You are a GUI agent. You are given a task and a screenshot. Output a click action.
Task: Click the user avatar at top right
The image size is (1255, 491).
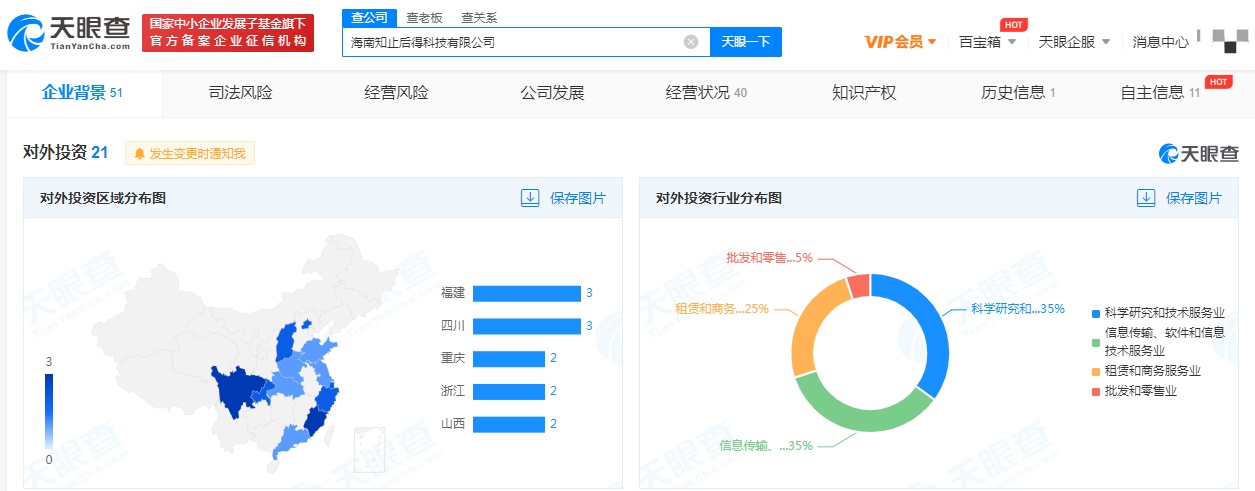click(1230, 39)
